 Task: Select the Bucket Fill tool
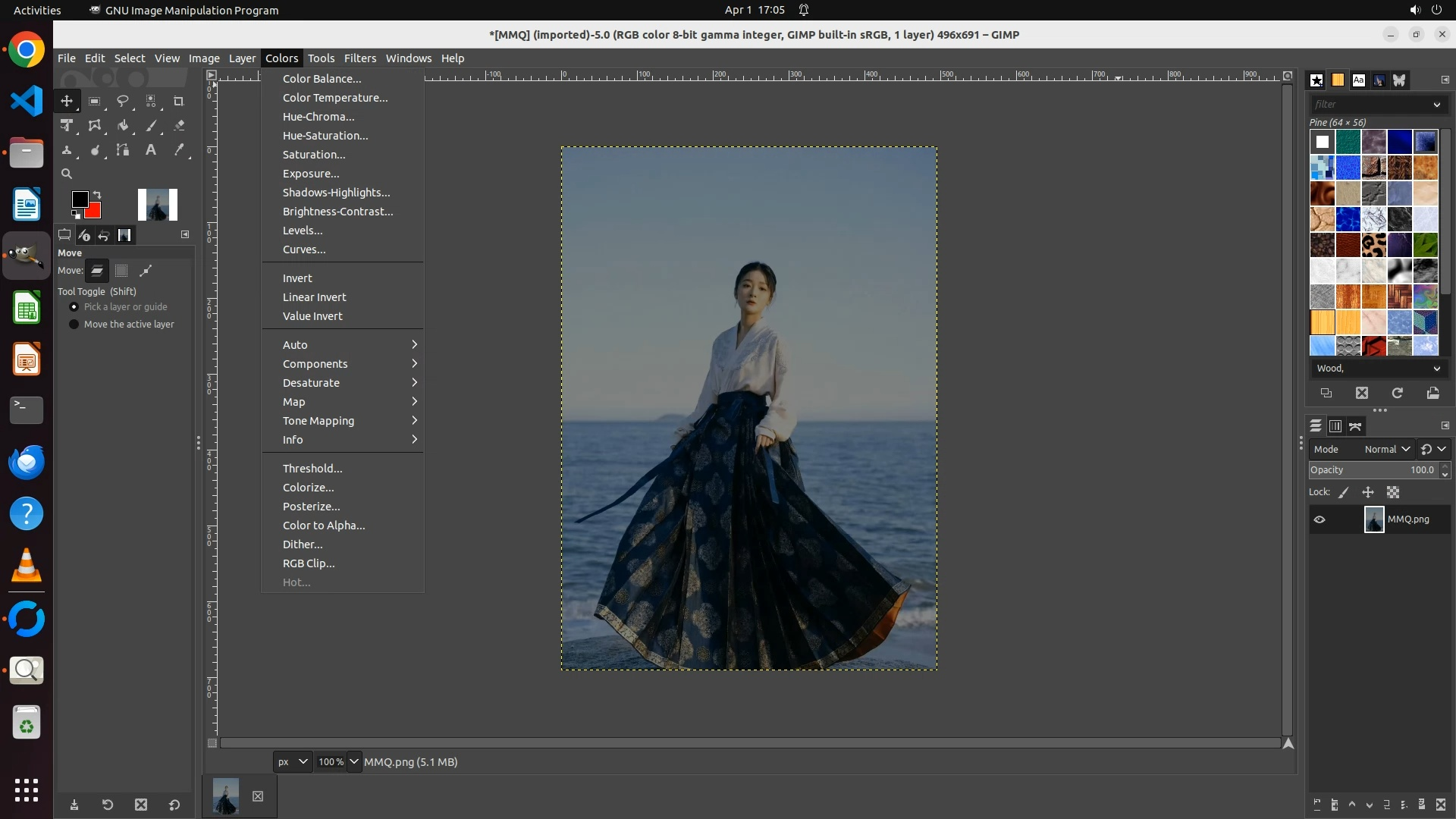[123, 126]
